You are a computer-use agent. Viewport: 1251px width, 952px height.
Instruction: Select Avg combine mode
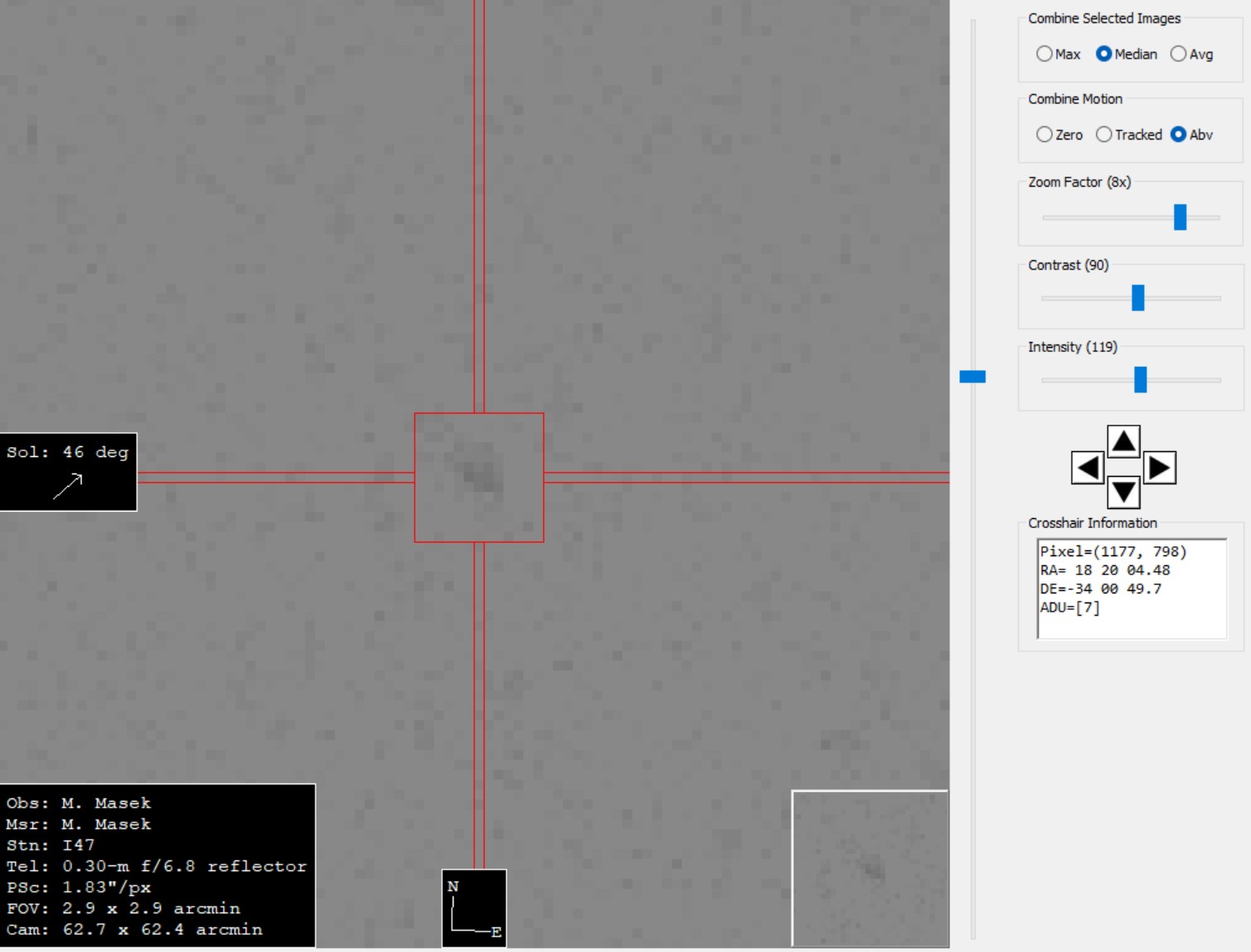click(x=1178, y=54)
